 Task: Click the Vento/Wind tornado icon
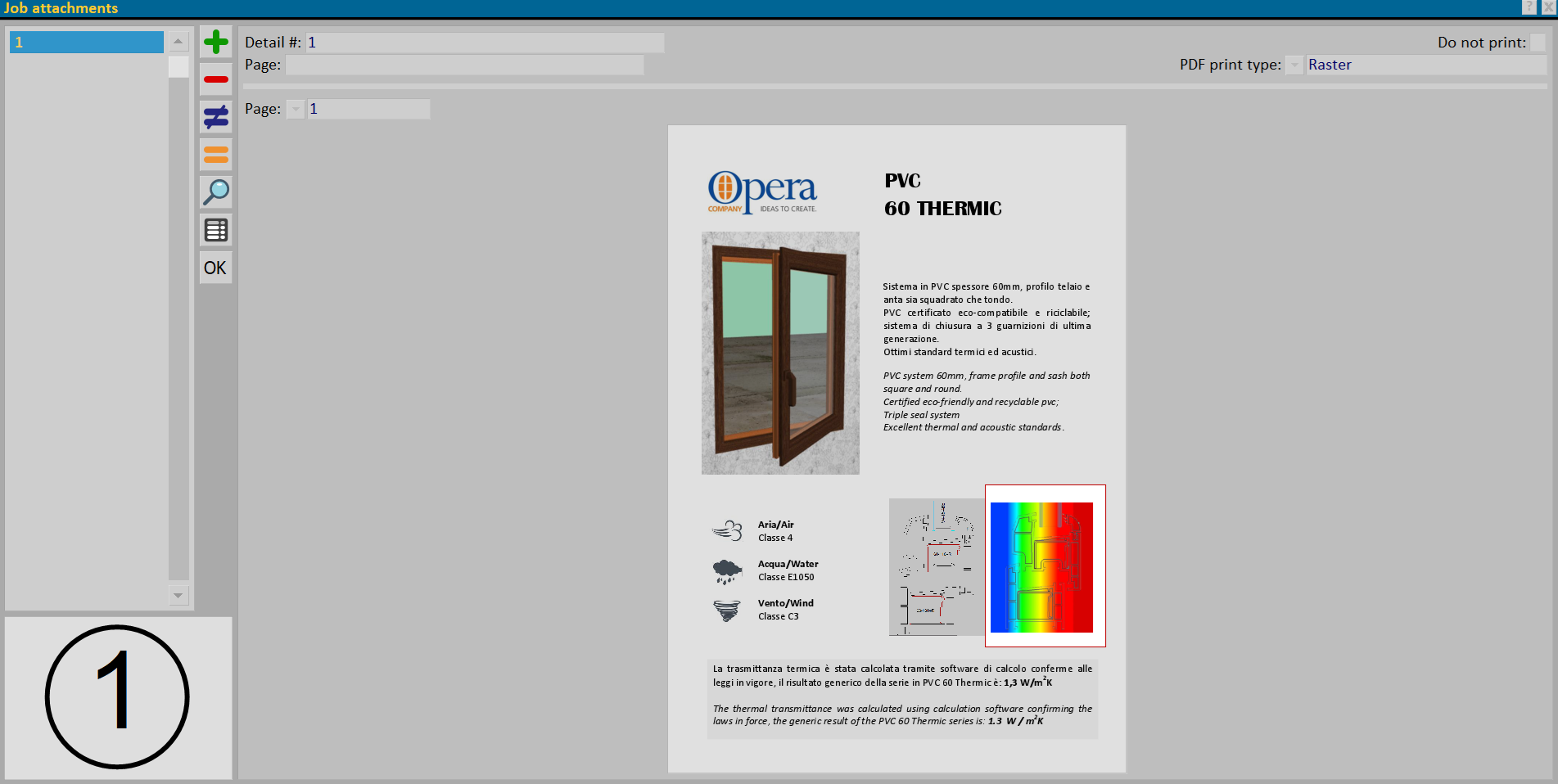727,611
